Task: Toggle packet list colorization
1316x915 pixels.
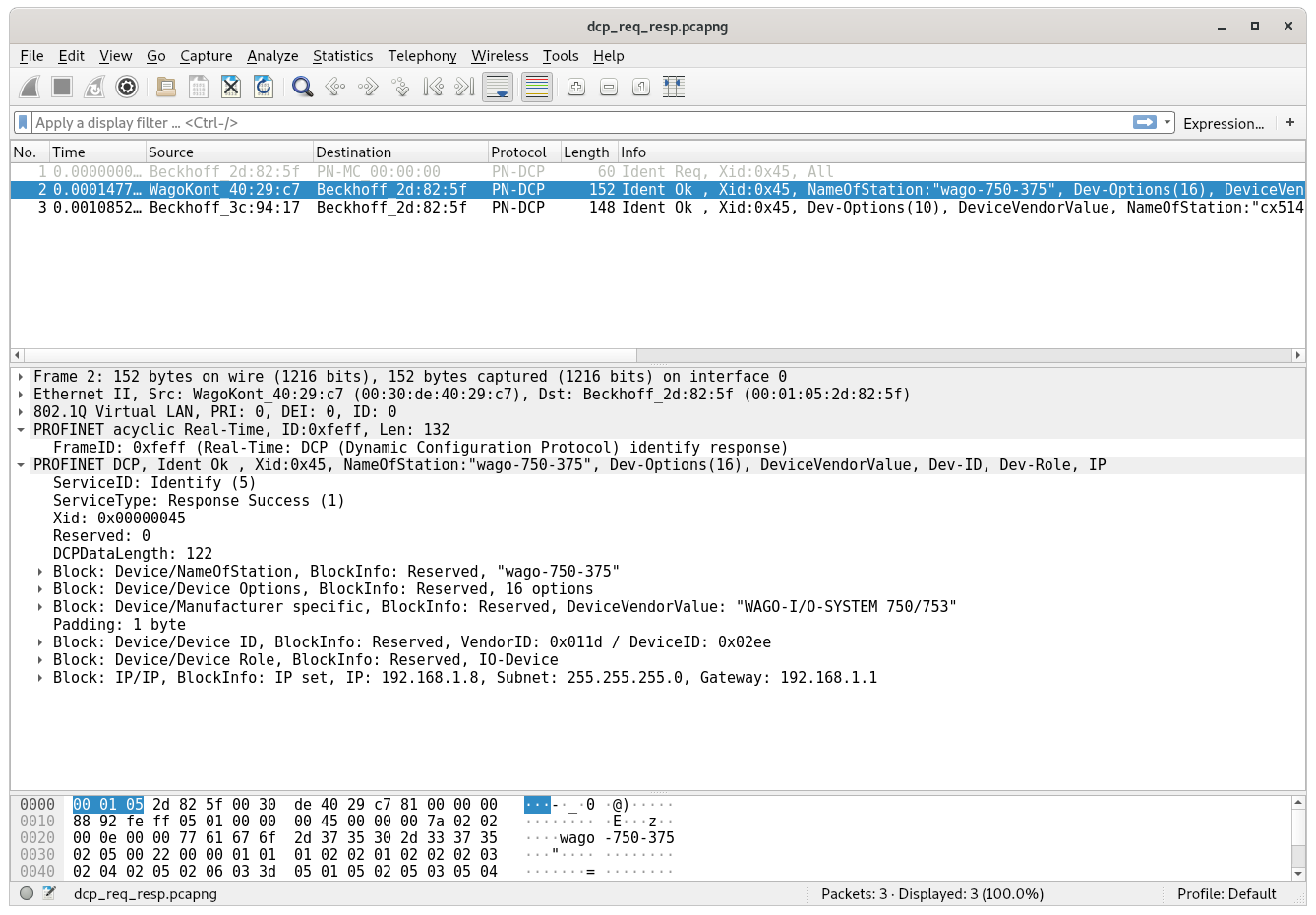Action: (x=536, y=87)
